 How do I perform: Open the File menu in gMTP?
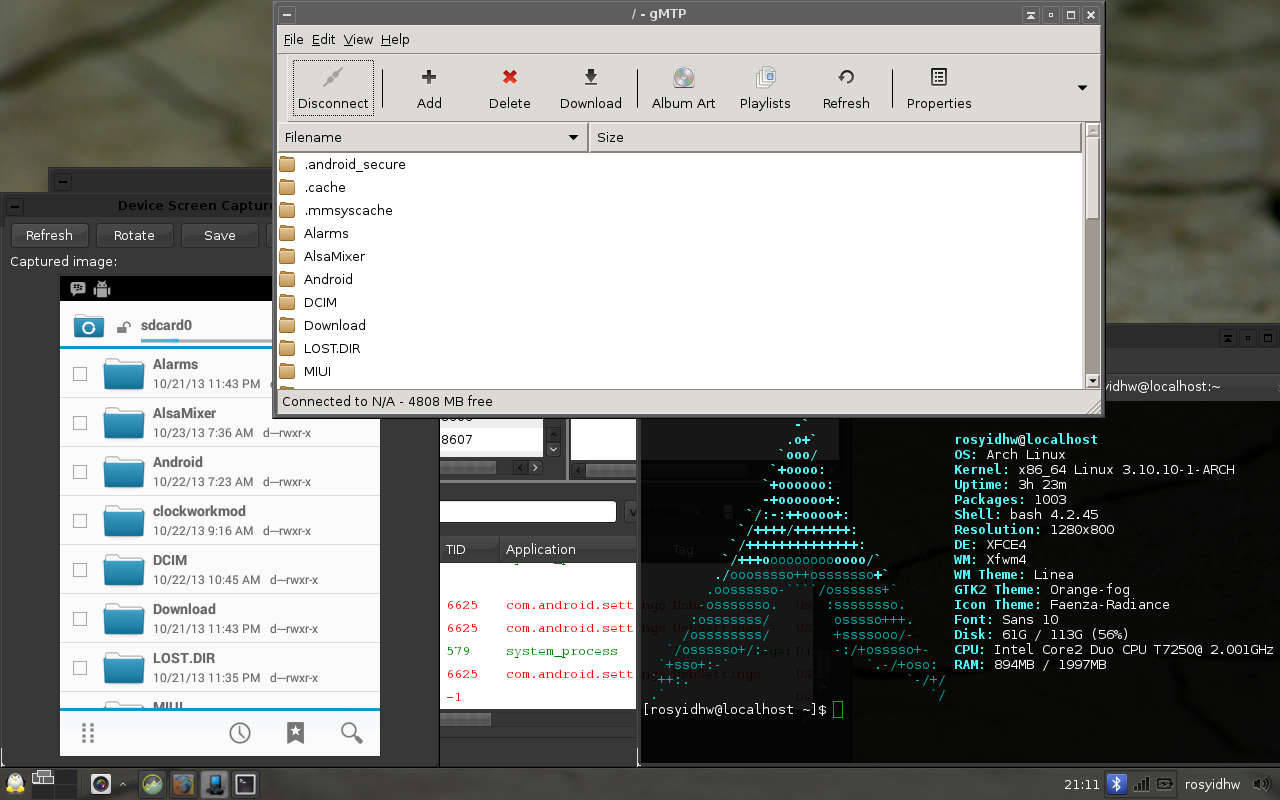[293, 39]
